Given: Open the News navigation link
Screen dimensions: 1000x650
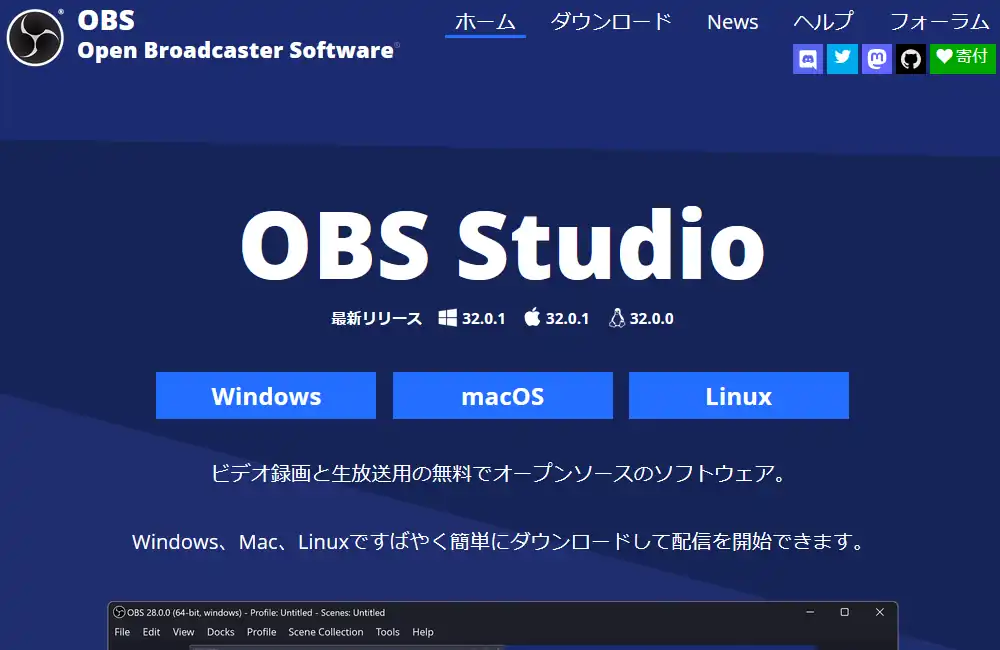Looking at the screenshot, I should (x=732, y=21).
